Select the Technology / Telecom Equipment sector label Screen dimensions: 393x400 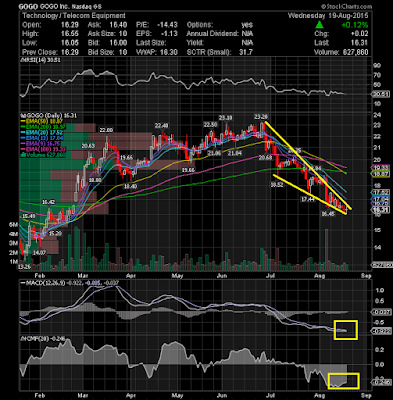(74, 15)
